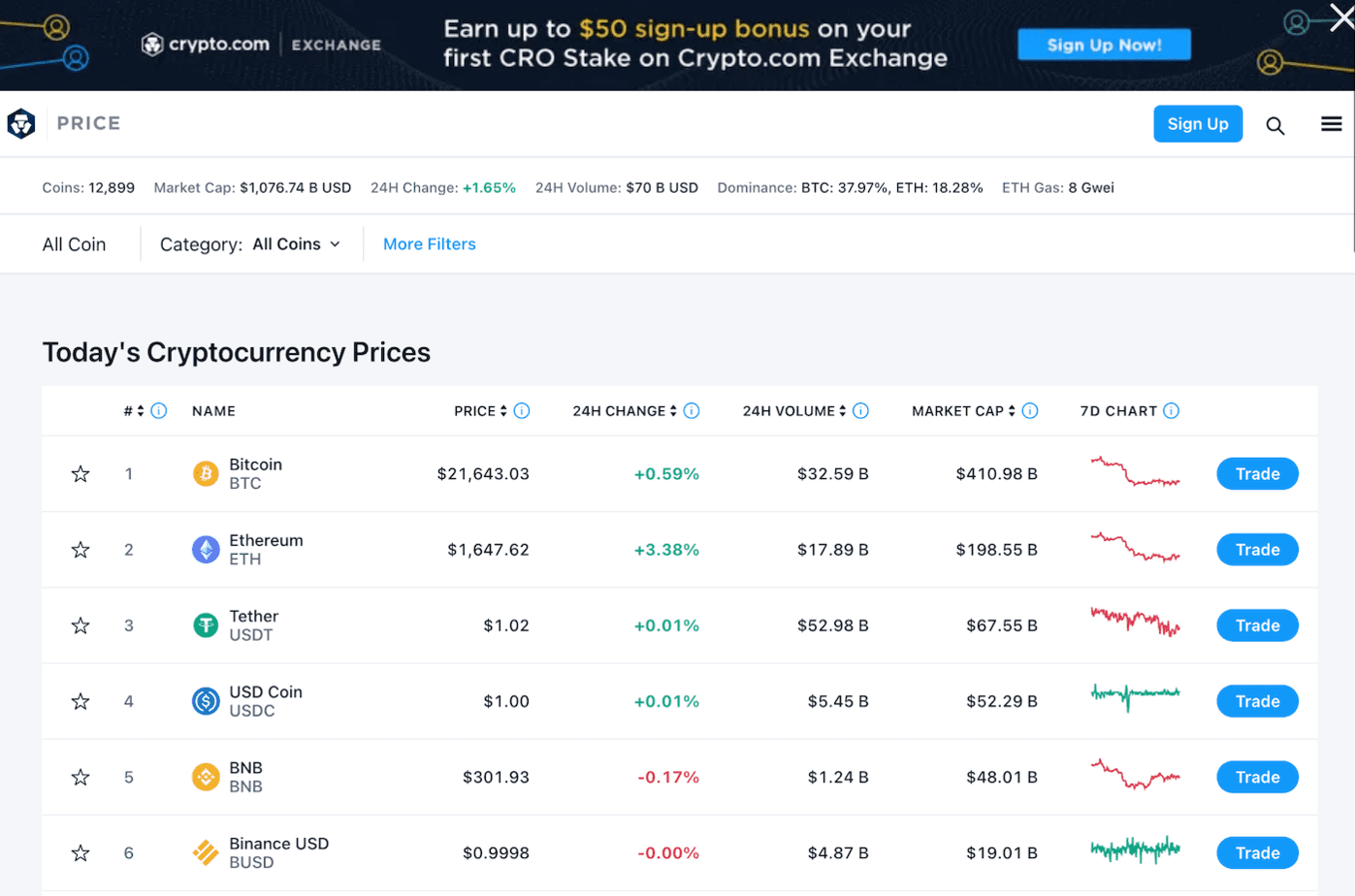The height and width of the screenshot is (896, 1355).
Task: Open BNB 7-day chart thumbnail
Action: [x=1135, y=774]
